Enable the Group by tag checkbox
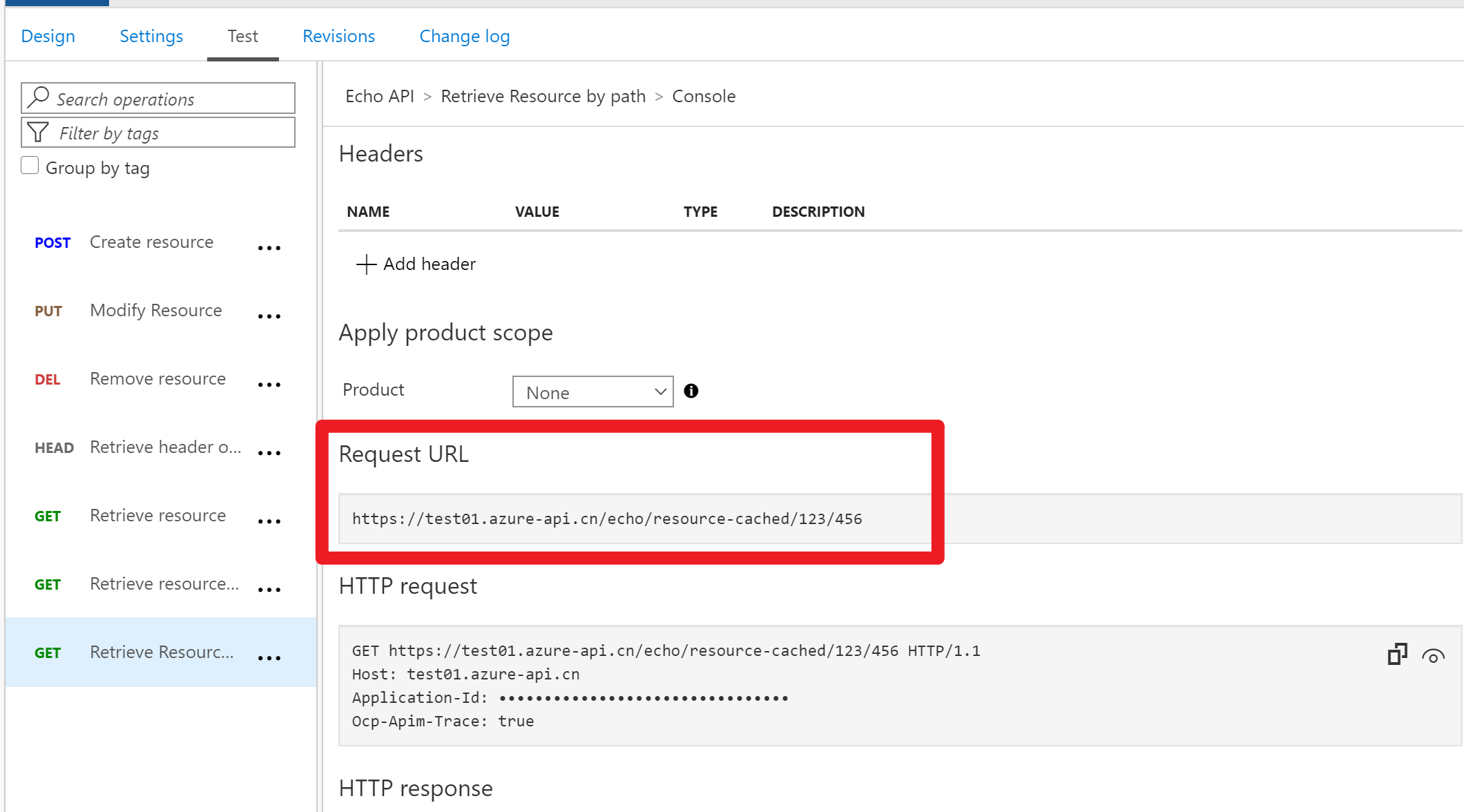This screenshot has width=1464, height=812. (x=30, y=166)
